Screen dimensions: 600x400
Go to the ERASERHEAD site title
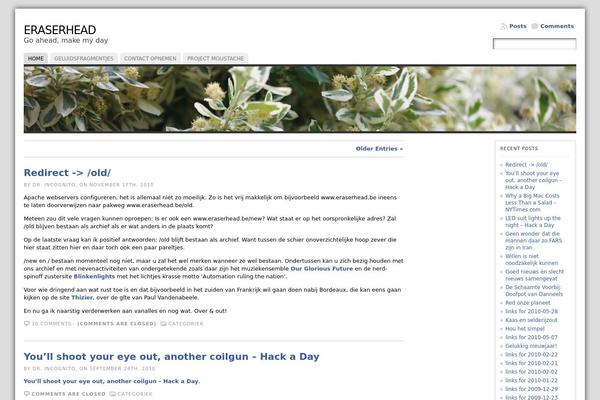(60, 30)
